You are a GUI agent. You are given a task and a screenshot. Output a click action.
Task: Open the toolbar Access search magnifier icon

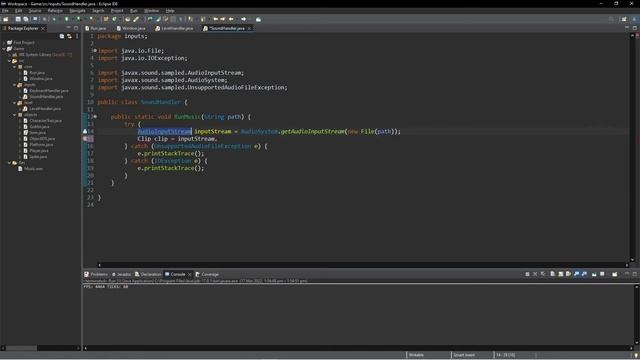tap(611, 19)
